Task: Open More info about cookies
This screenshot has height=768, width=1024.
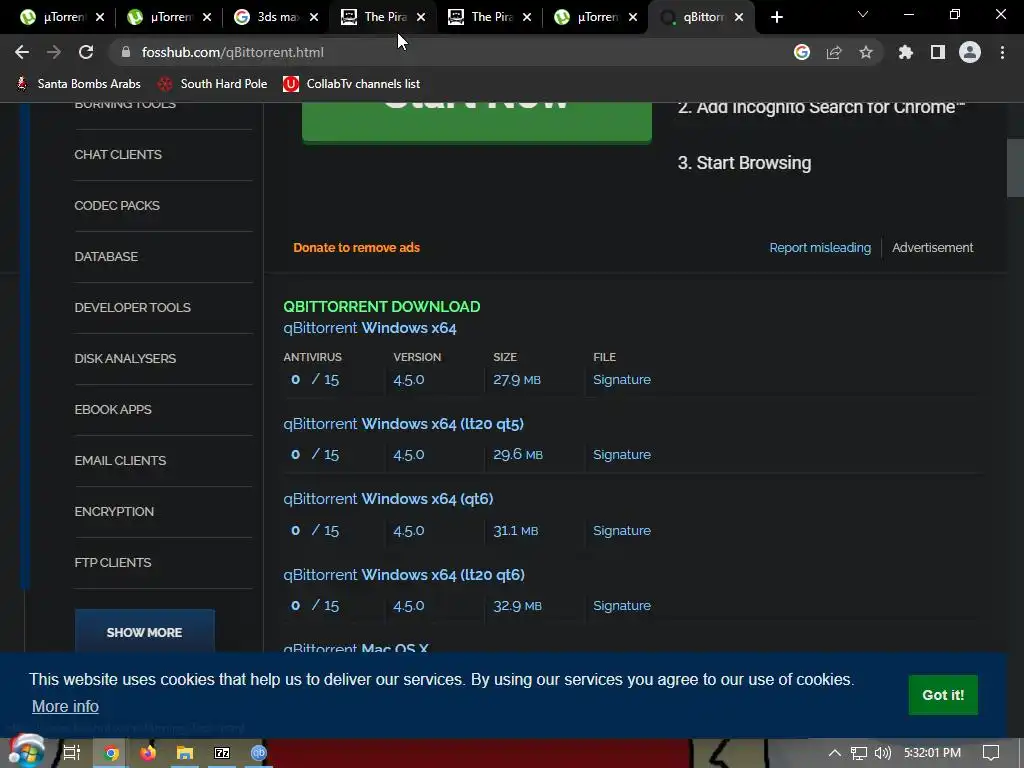Action: (x=65, y=707)
